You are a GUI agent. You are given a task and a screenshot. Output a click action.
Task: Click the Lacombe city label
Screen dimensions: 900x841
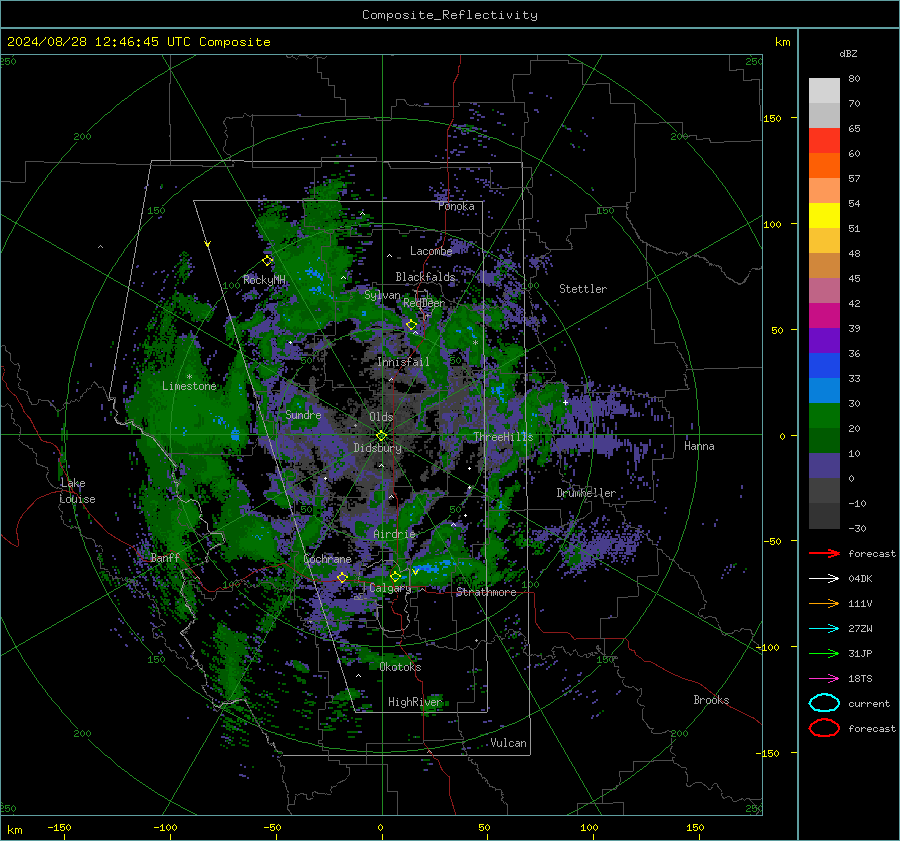click(431, 251)
